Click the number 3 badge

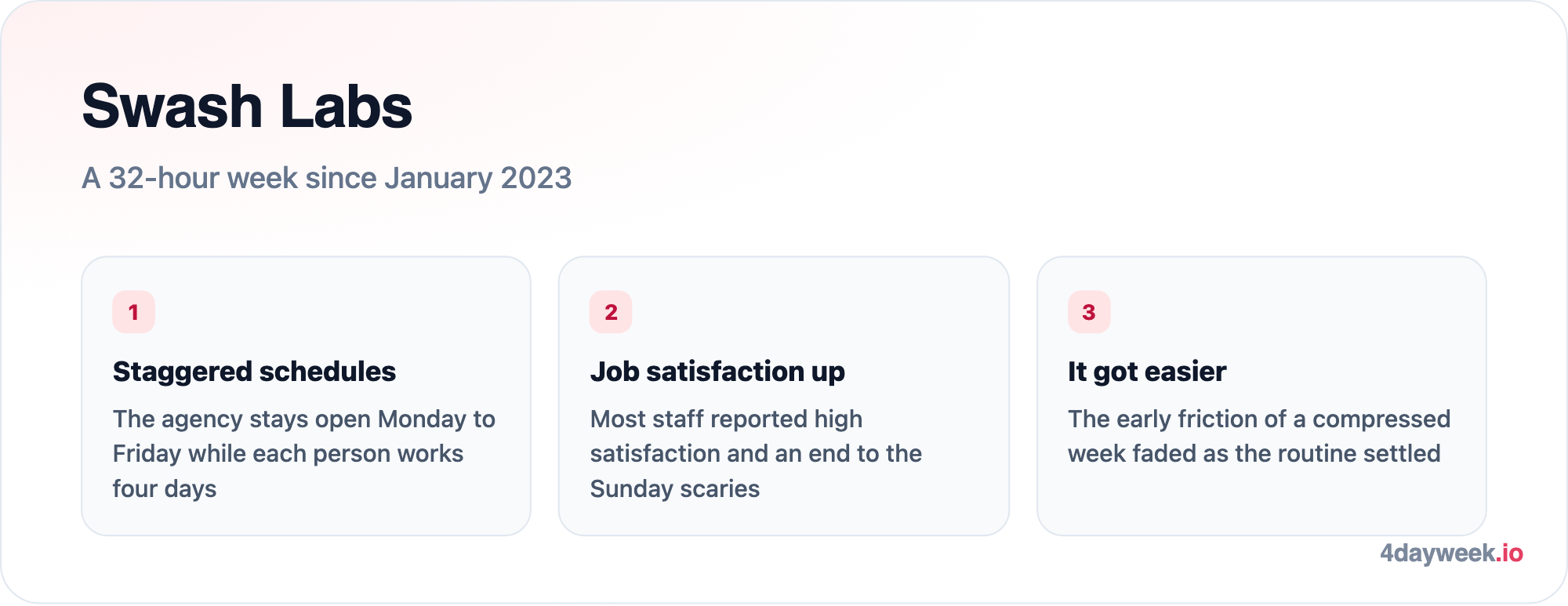tap(1089, 312)
